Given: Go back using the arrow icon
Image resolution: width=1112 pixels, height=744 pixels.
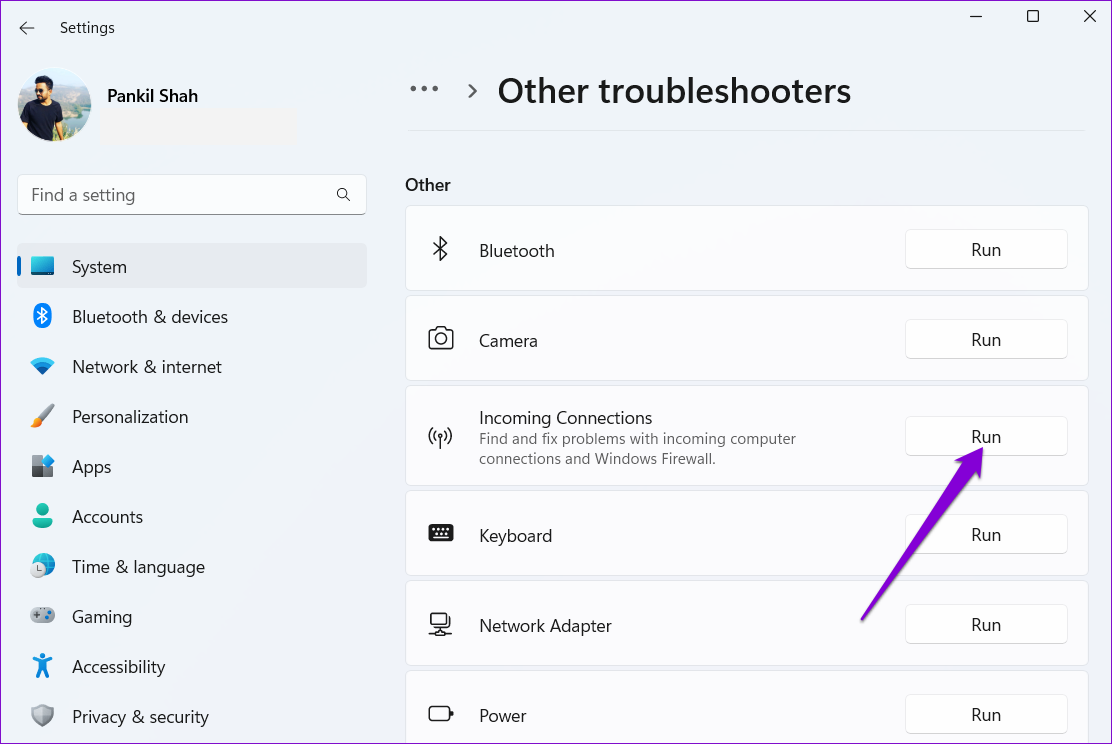Looking at the screenshot, I should click(x=27, y=28).
